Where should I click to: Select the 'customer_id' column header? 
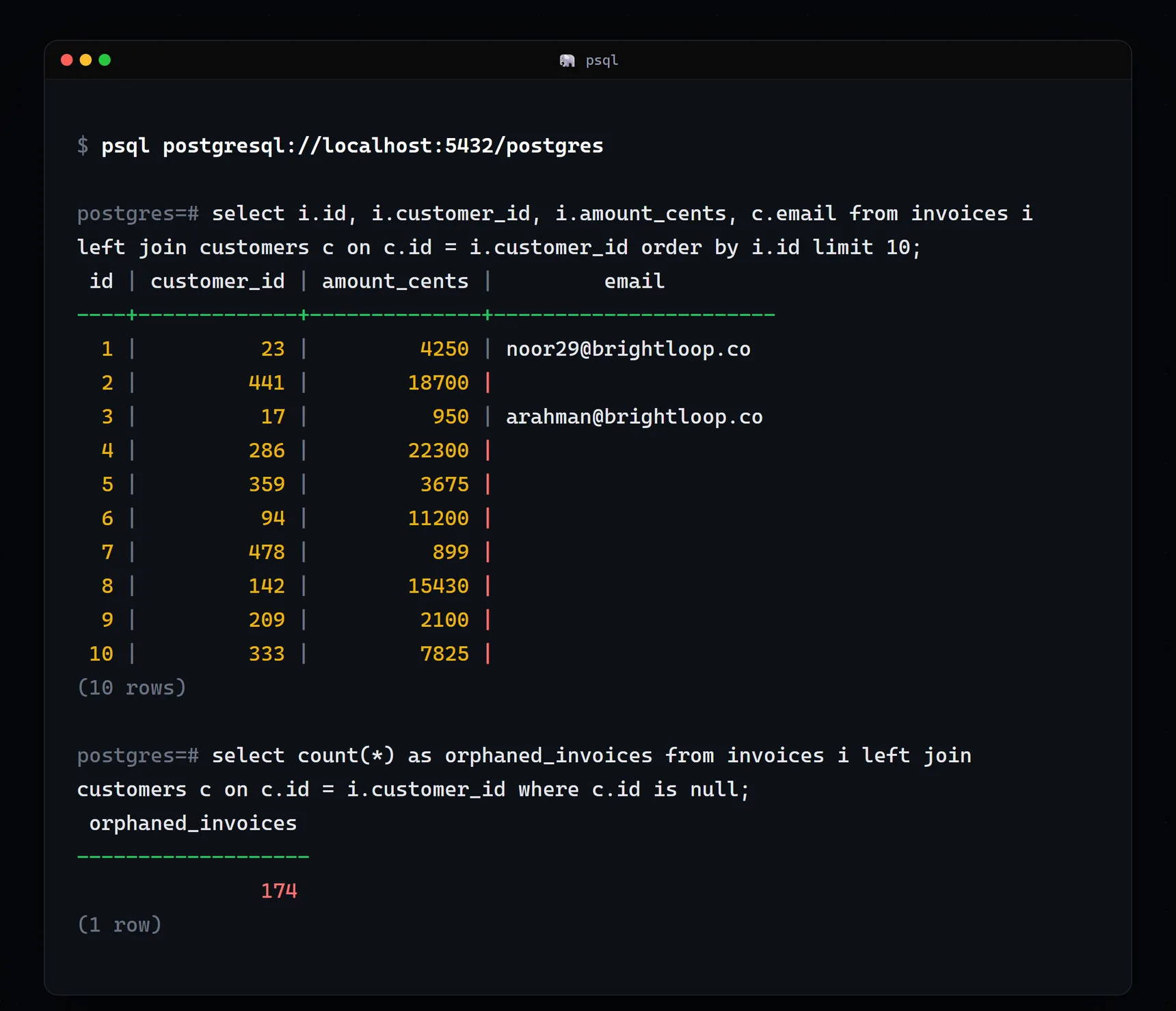pos(217,281)
